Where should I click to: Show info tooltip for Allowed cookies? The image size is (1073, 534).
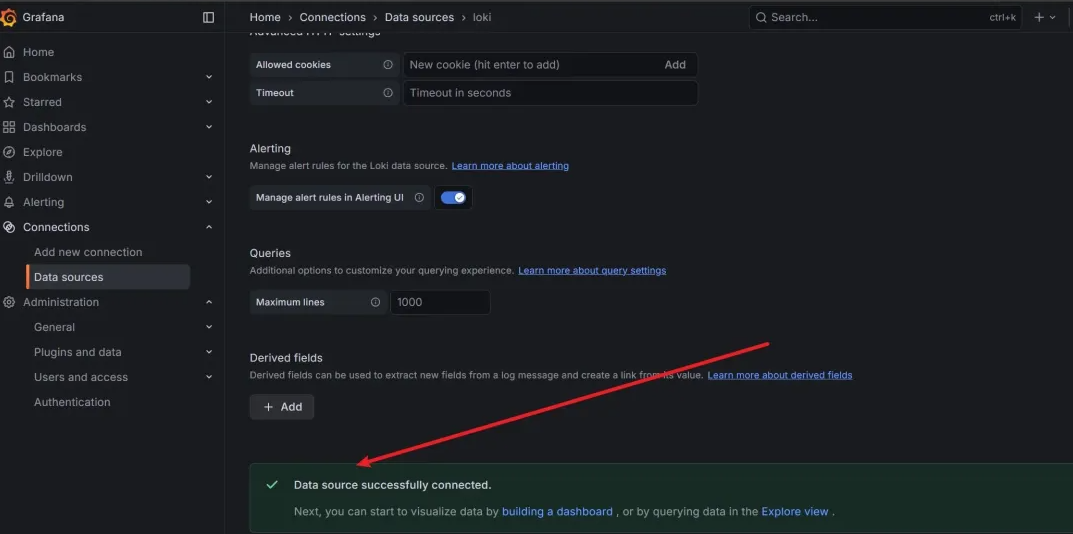point(388,65)
